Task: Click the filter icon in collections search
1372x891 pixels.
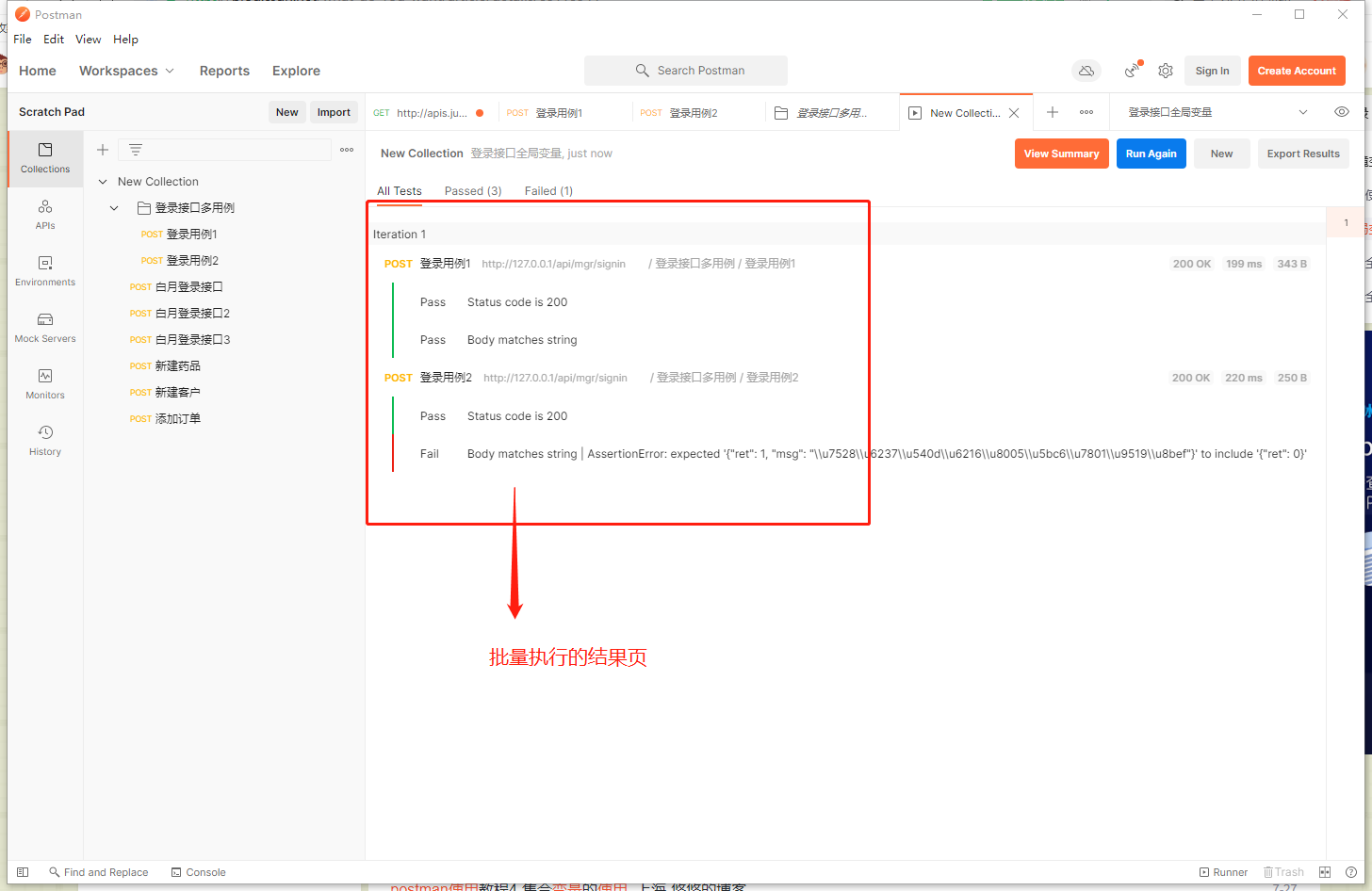Action: [x=136, y=150]
